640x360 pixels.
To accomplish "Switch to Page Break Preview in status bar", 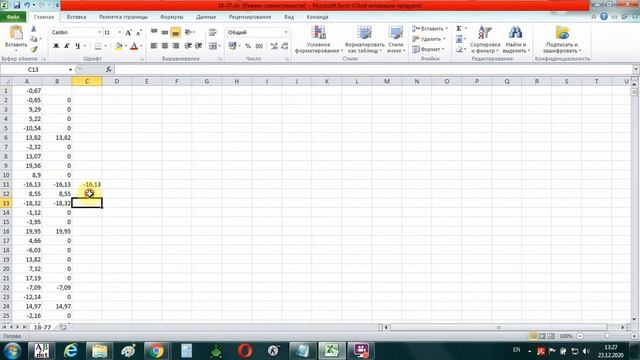I will tap(551, 336).
